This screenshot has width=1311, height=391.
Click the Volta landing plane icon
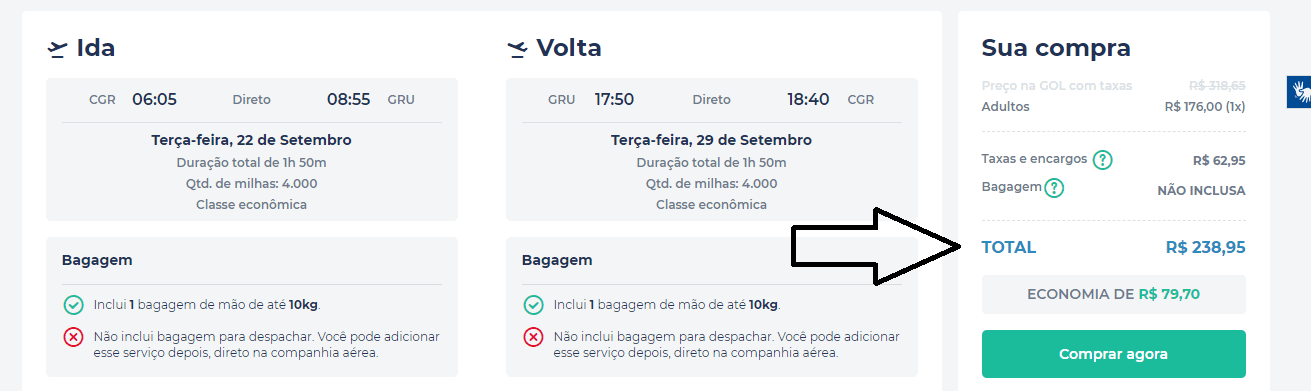(x=517, y=49)
